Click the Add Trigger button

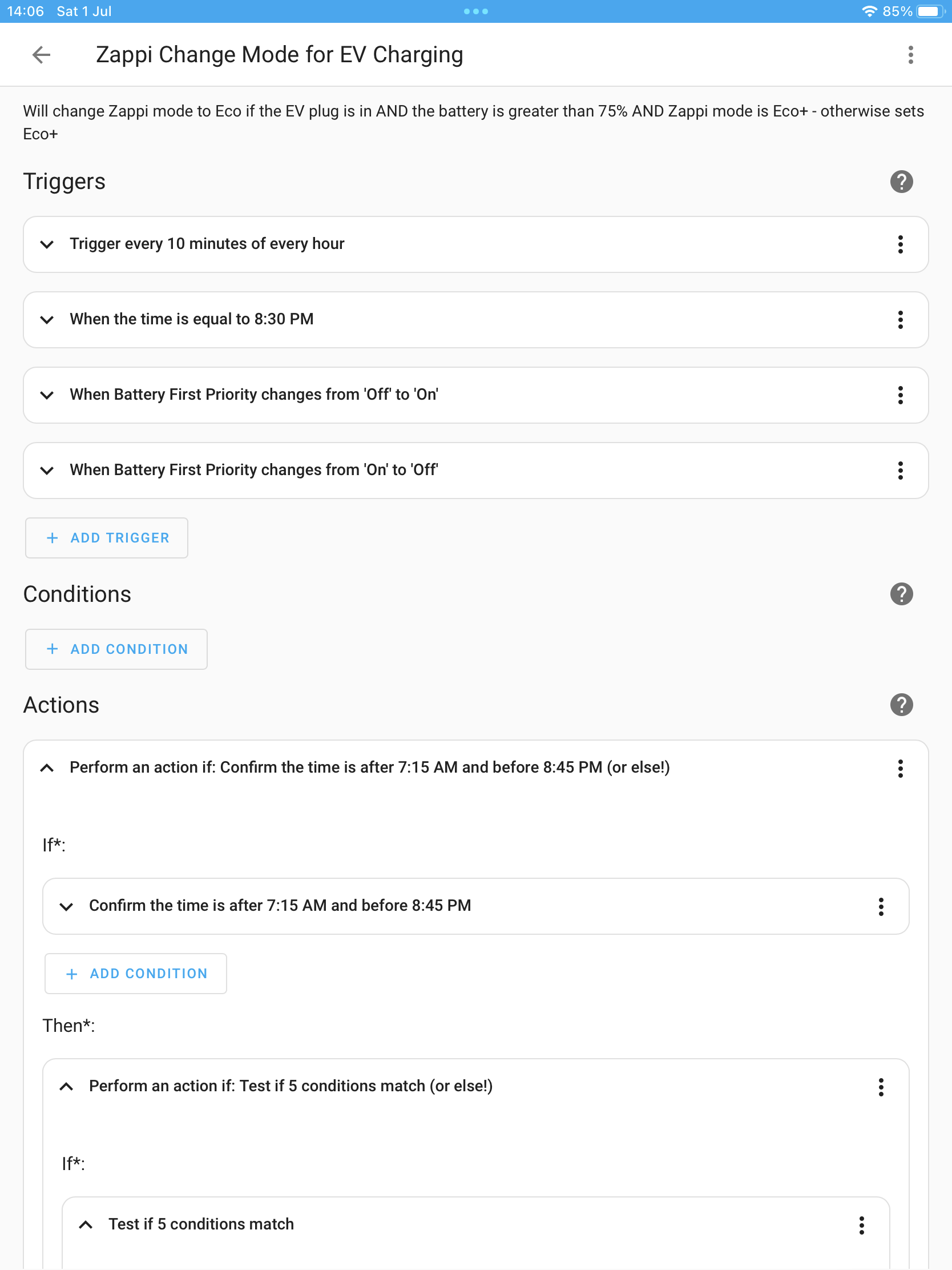pyautogui.click(x=107, y=538)
